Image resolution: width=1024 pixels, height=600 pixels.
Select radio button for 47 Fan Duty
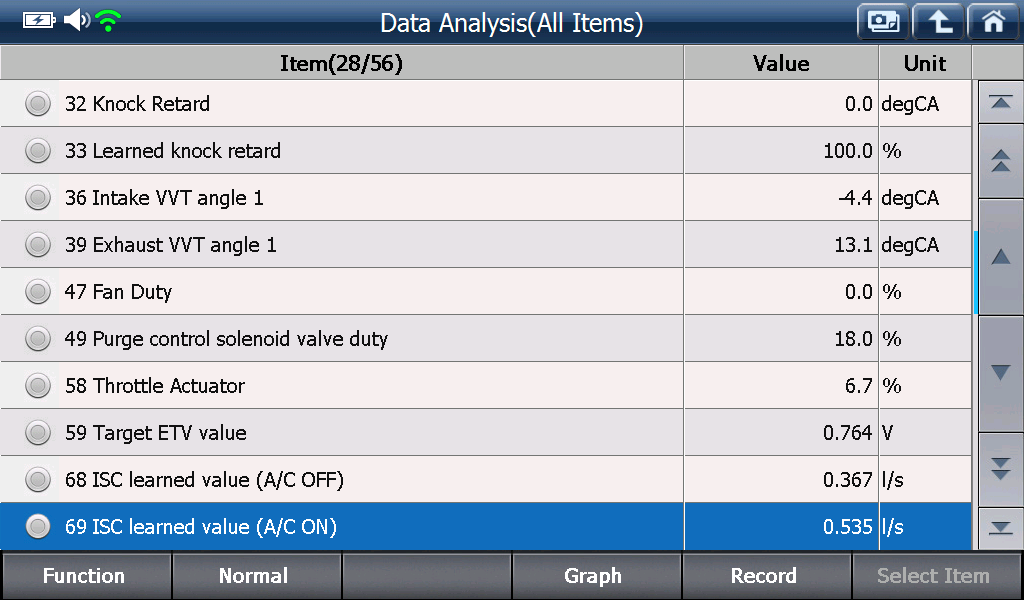point(38,292)
